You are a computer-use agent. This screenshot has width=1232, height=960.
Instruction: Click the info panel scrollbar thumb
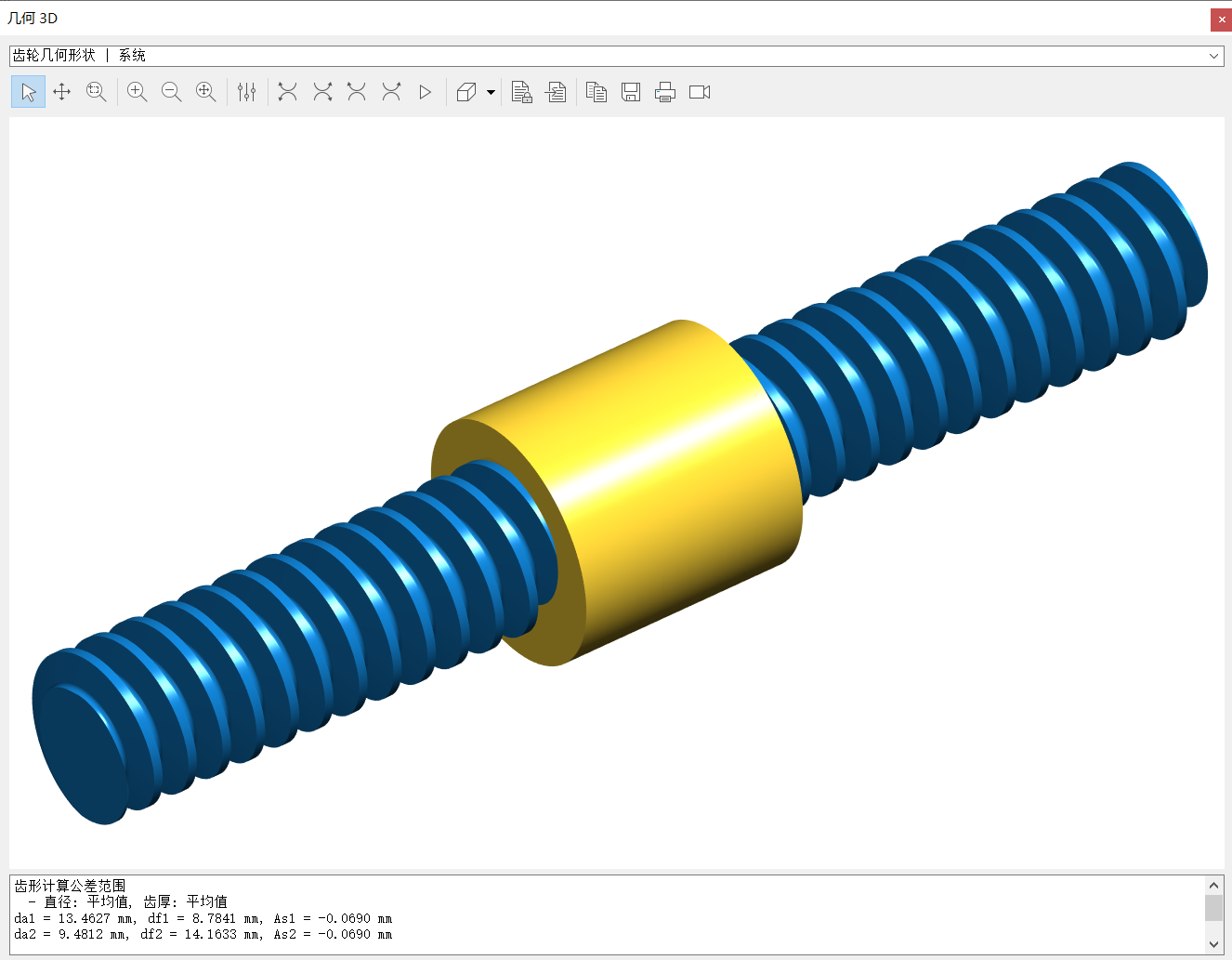coord(1213,908)
